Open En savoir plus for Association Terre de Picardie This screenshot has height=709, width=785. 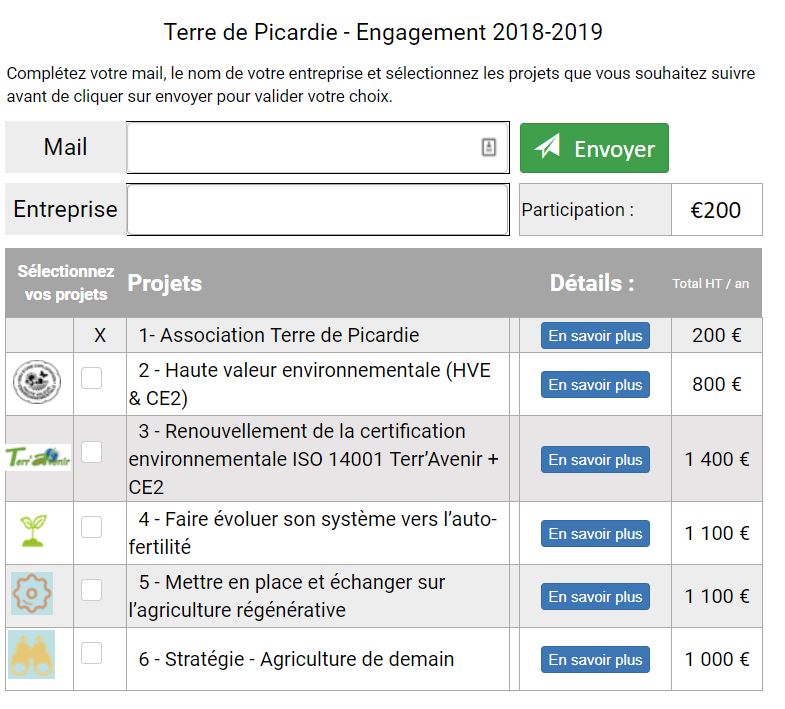point(595,336)
